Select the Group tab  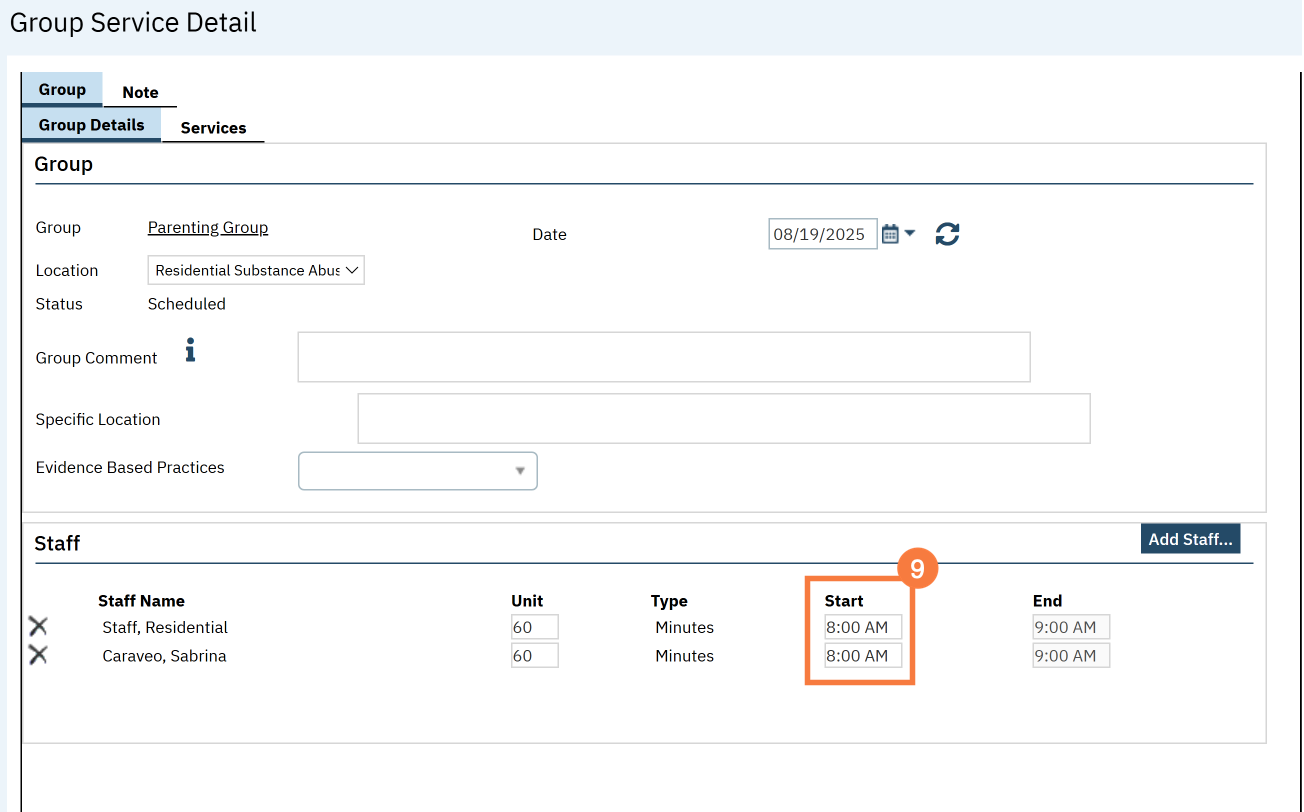pos(62,90)
